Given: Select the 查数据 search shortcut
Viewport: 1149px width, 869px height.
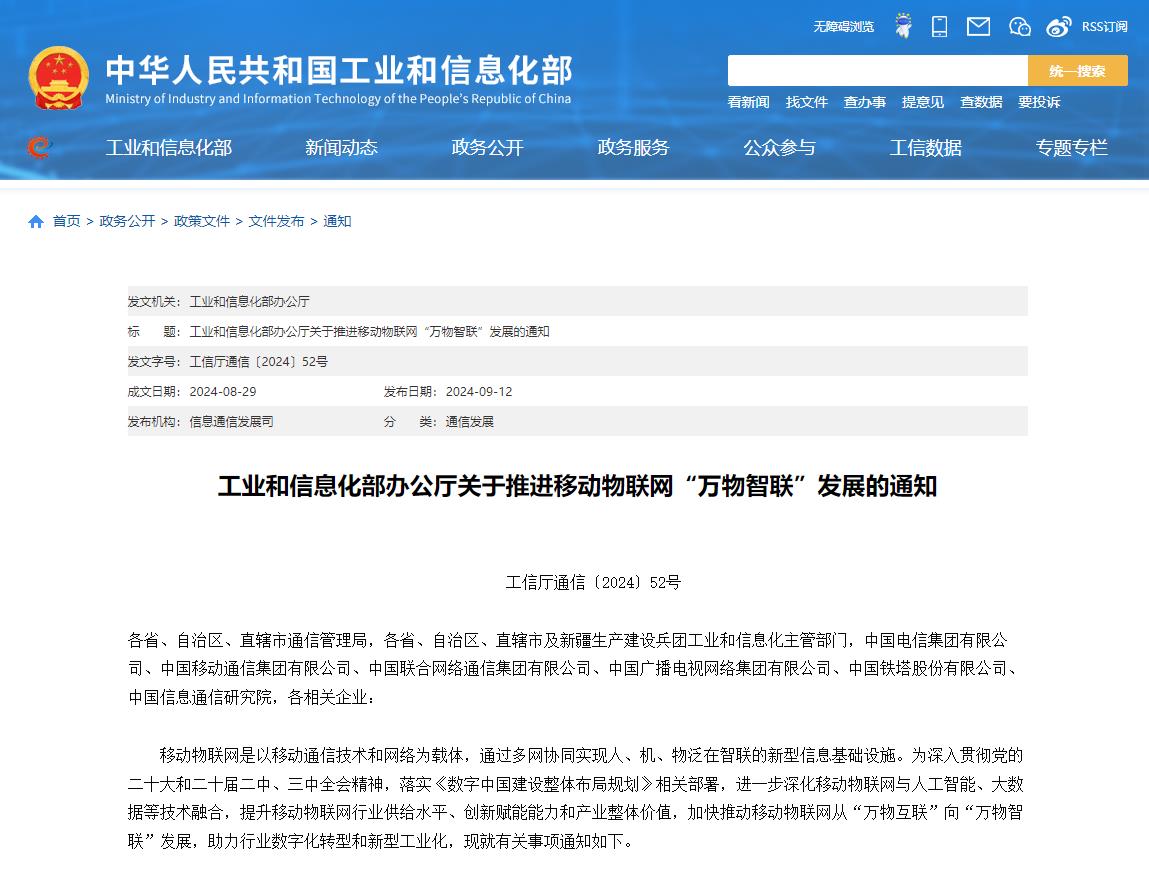Looking at the screenshot, I should tap(981, 102).
